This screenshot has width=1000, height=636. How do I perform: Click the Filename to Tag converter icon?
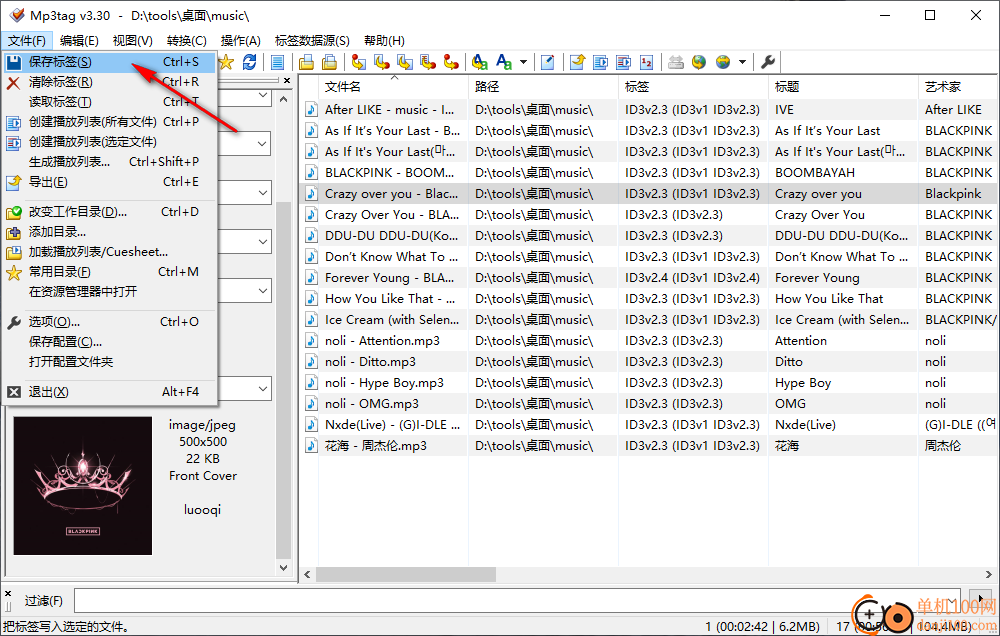[382, 62]
